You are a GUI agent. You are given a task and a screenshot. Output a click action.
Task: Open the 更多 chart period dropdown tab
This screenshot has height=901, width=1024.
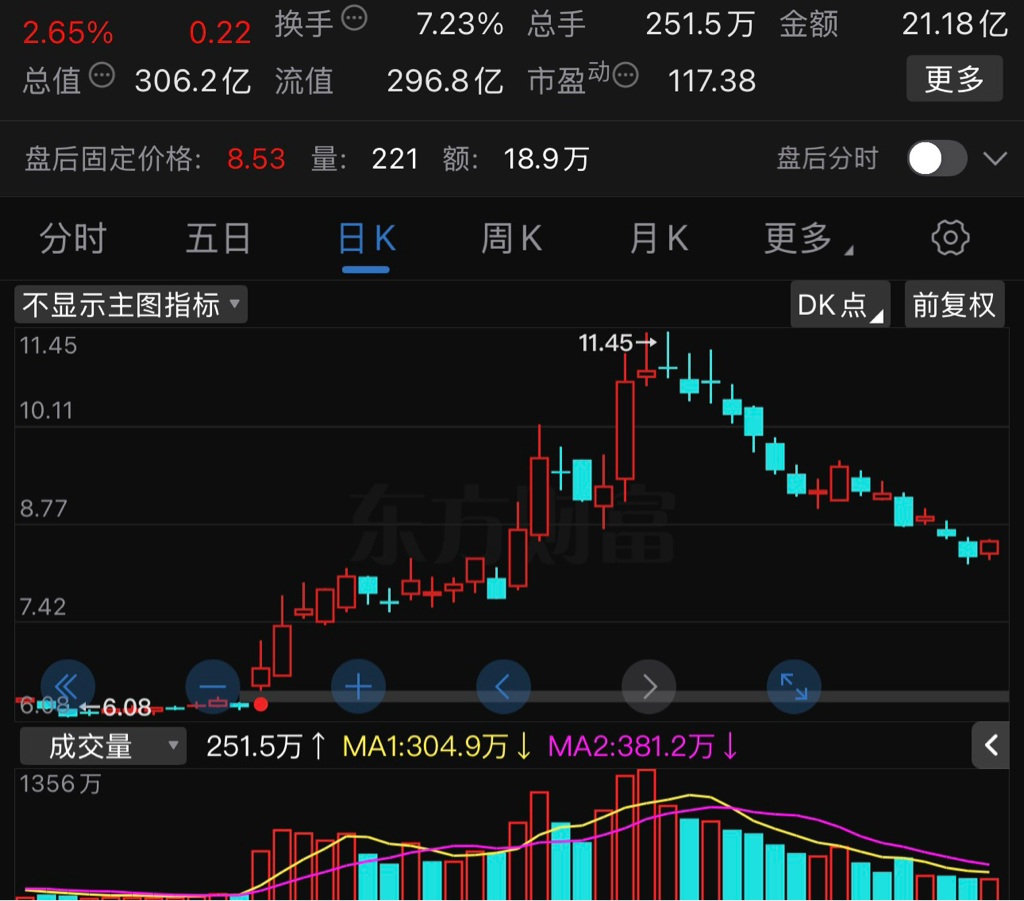808,238
